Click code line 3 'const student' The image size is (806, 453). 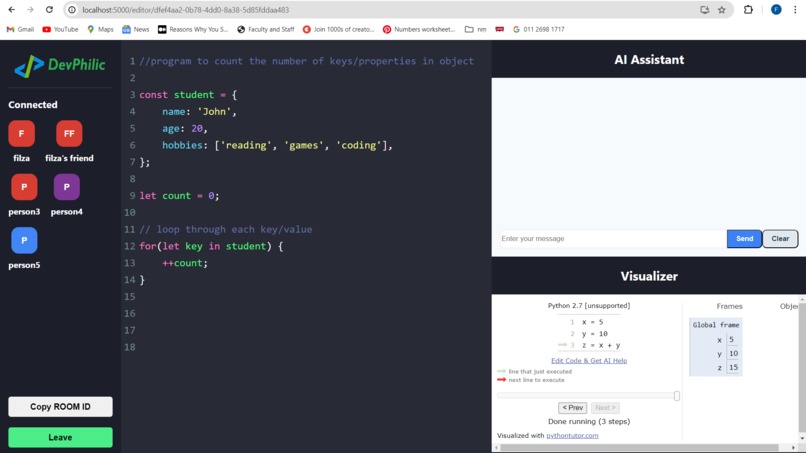click(188, 95)
